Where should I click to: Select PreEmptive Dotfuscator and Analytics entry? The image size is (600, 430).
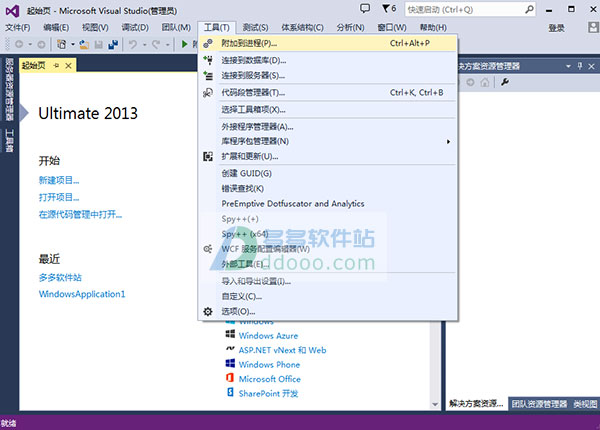tap(328, 204)
